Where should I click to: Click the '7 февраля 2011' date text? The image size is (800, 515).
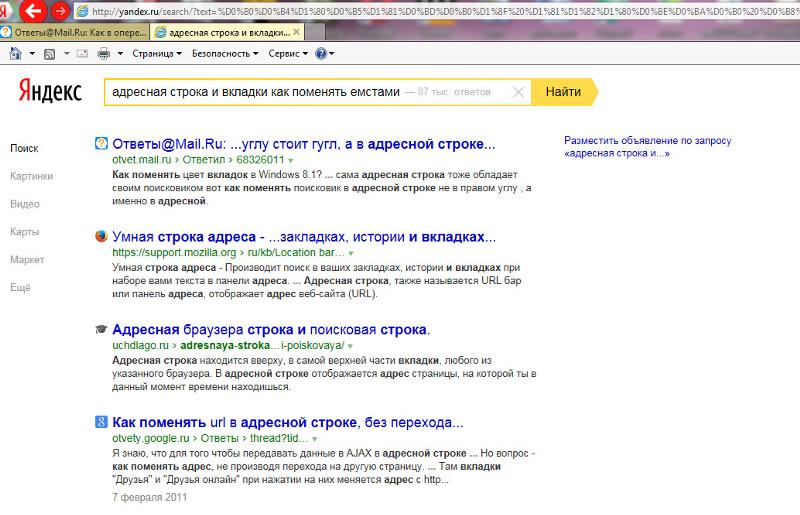tap(149, 497)
